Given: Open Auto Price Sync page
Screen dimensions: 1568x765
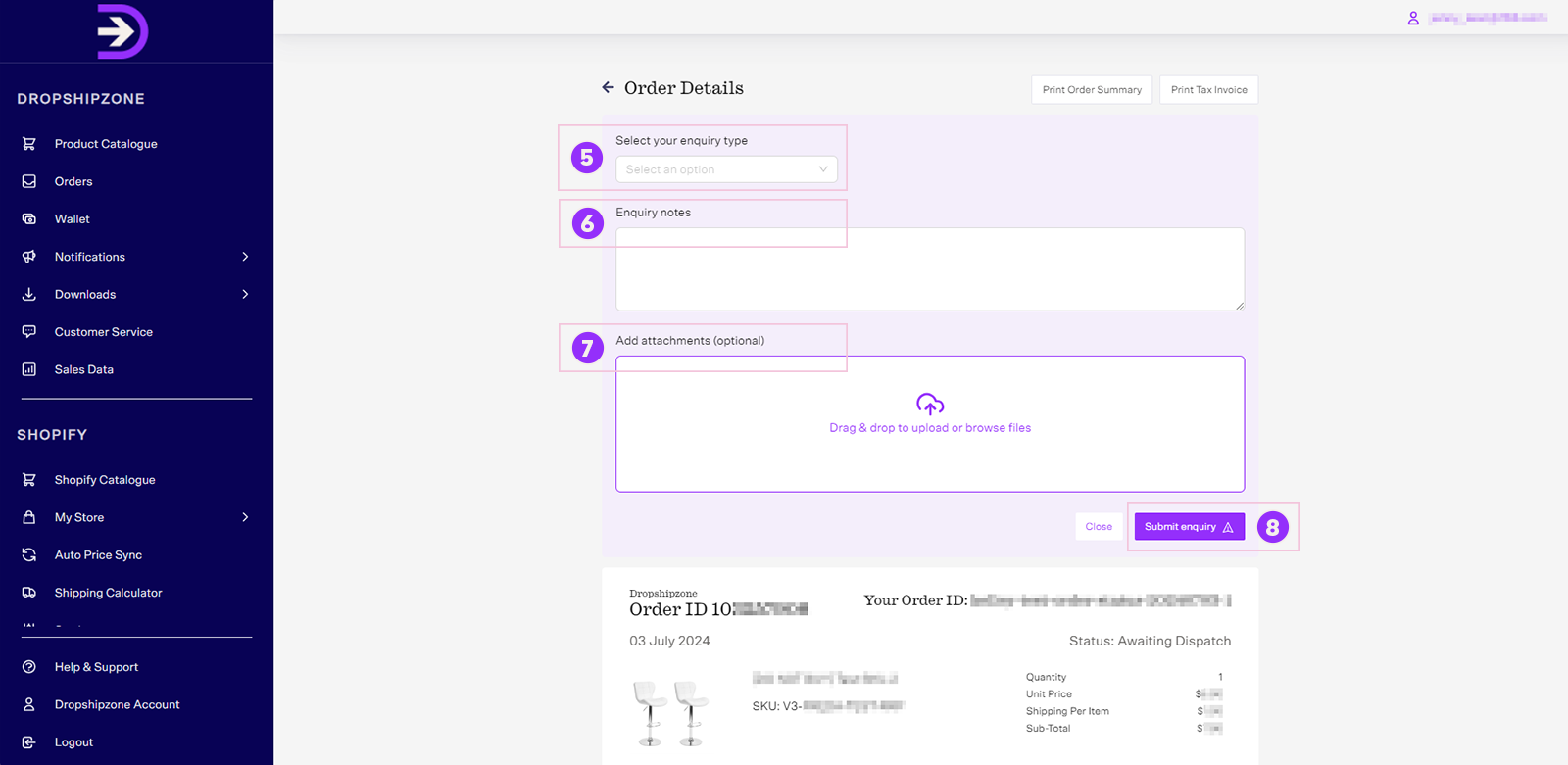Looking at the screenshot, I should pyautogui.click(x=98, y=555).
